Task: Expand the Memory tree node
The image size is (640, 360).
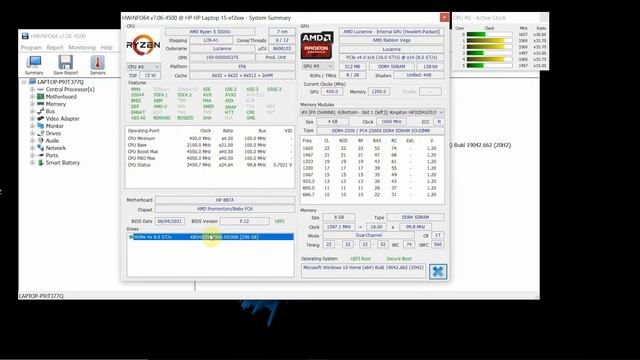Action: (32, 104)
